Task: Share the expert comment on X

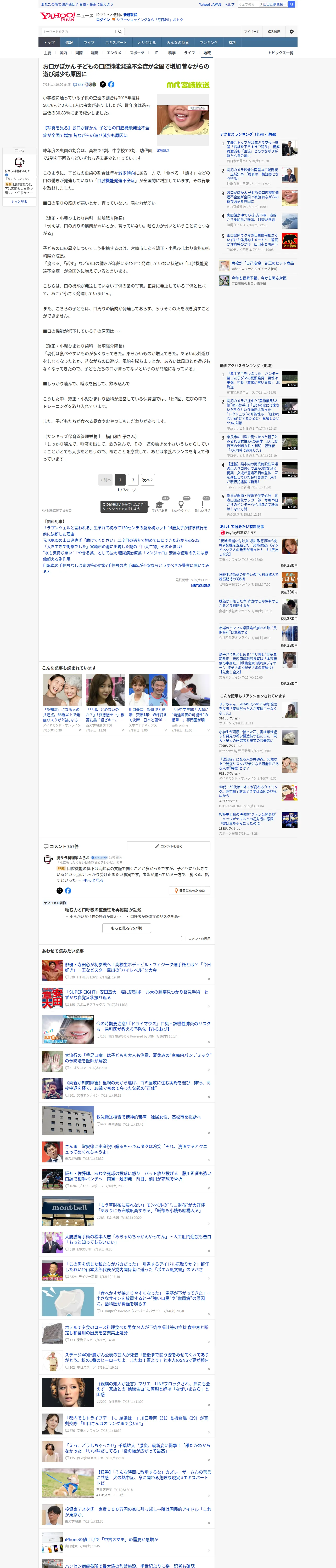Action: point(60,891)
